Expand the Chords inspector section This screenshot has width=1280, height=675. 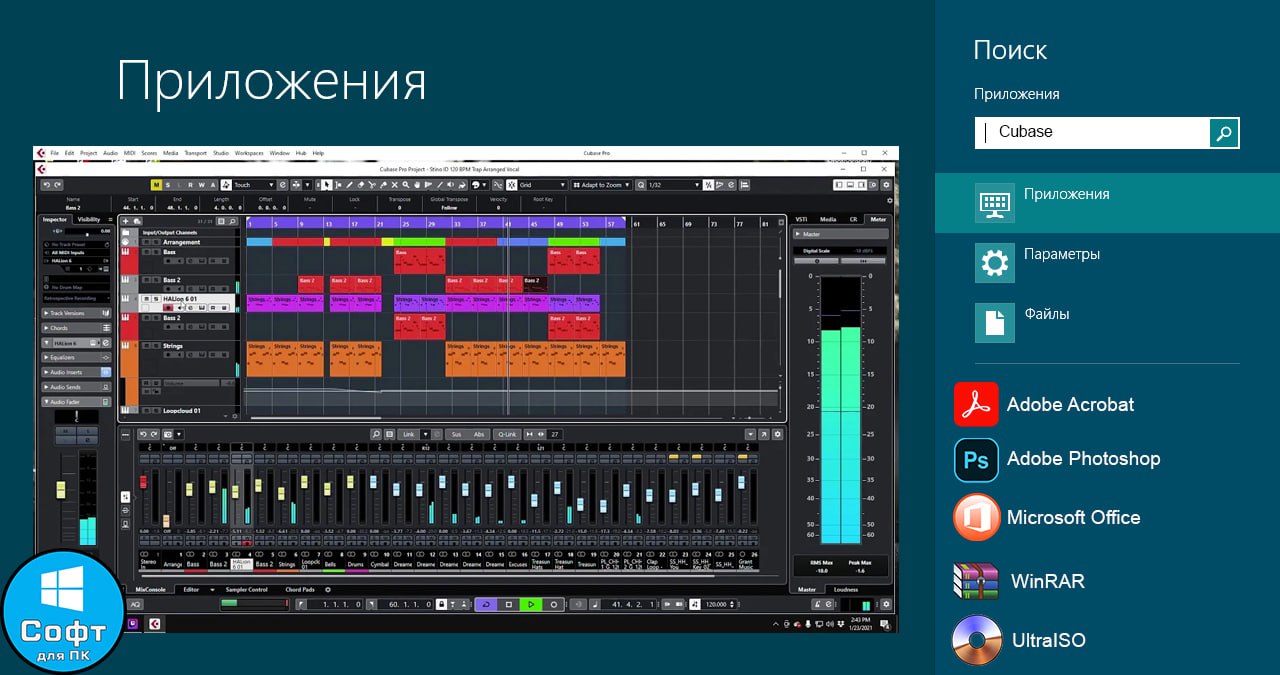[77, 328]
